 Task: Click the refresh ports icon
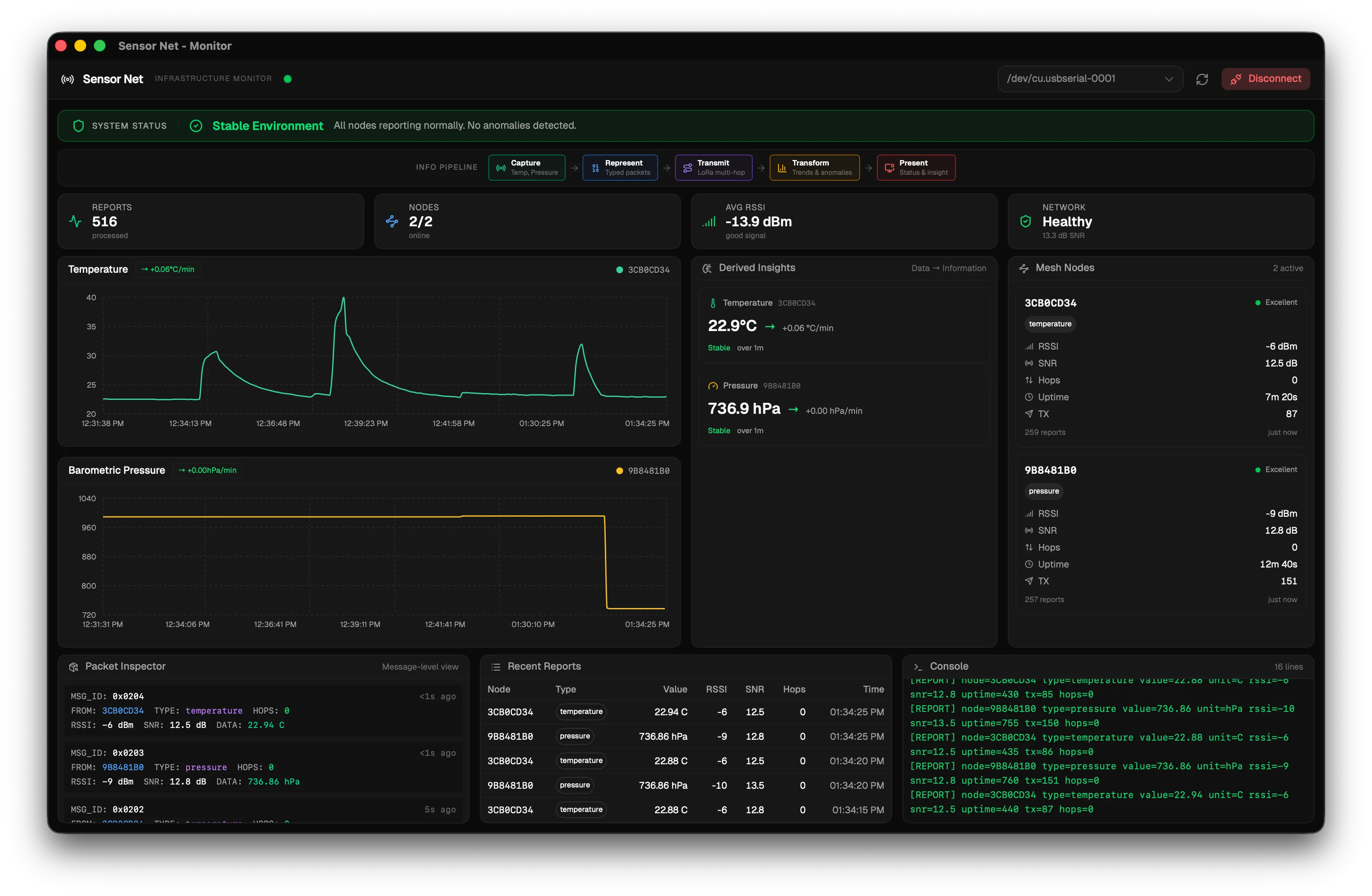pos(1202,79)
